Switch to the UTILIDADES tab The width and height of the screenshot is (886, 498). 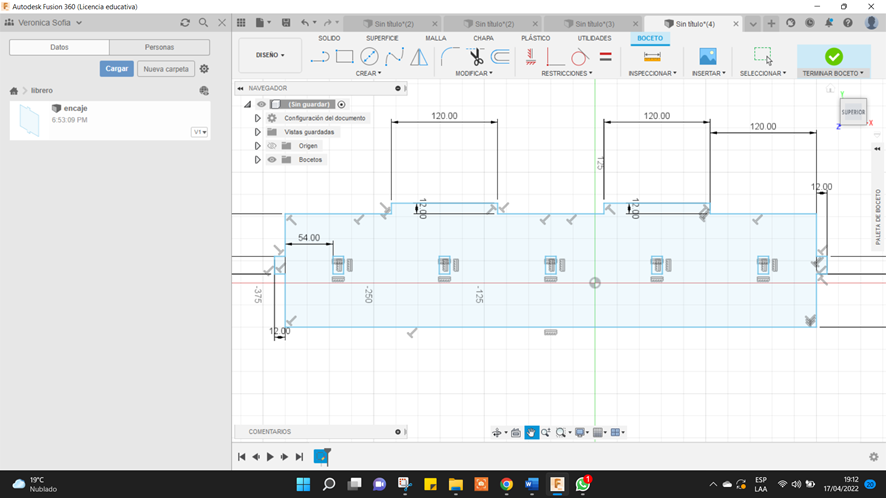tap(594, 38)
